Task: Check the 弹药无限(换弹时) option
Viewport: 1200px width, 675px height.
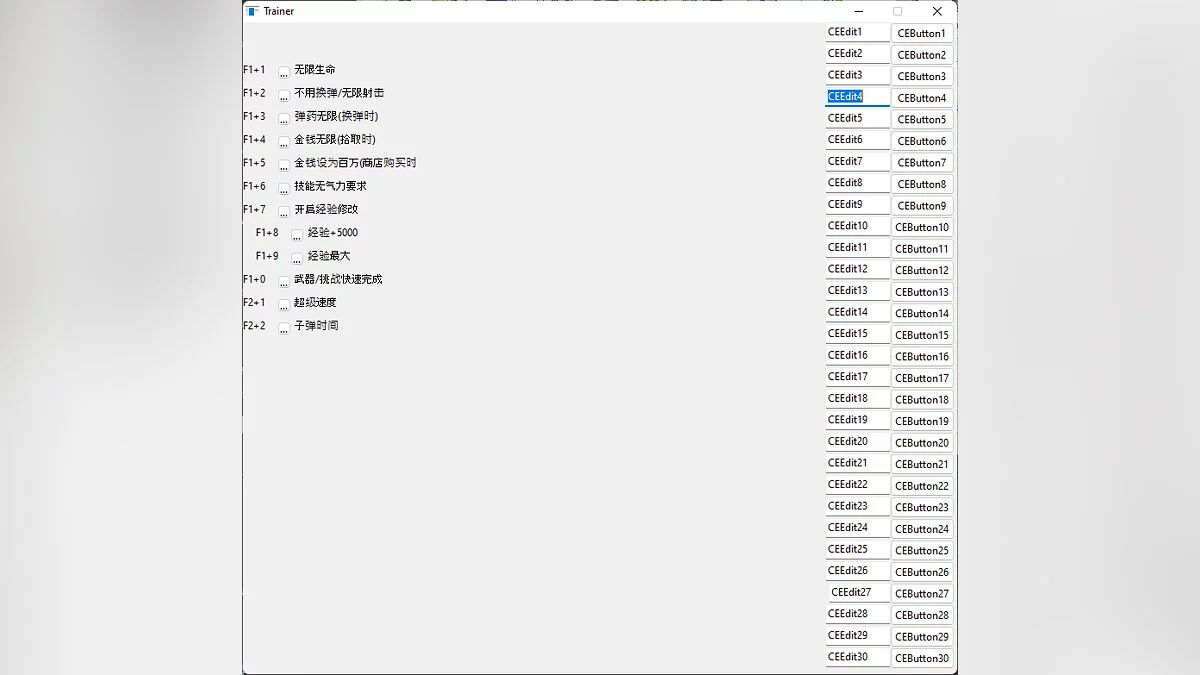Action: 284,118
